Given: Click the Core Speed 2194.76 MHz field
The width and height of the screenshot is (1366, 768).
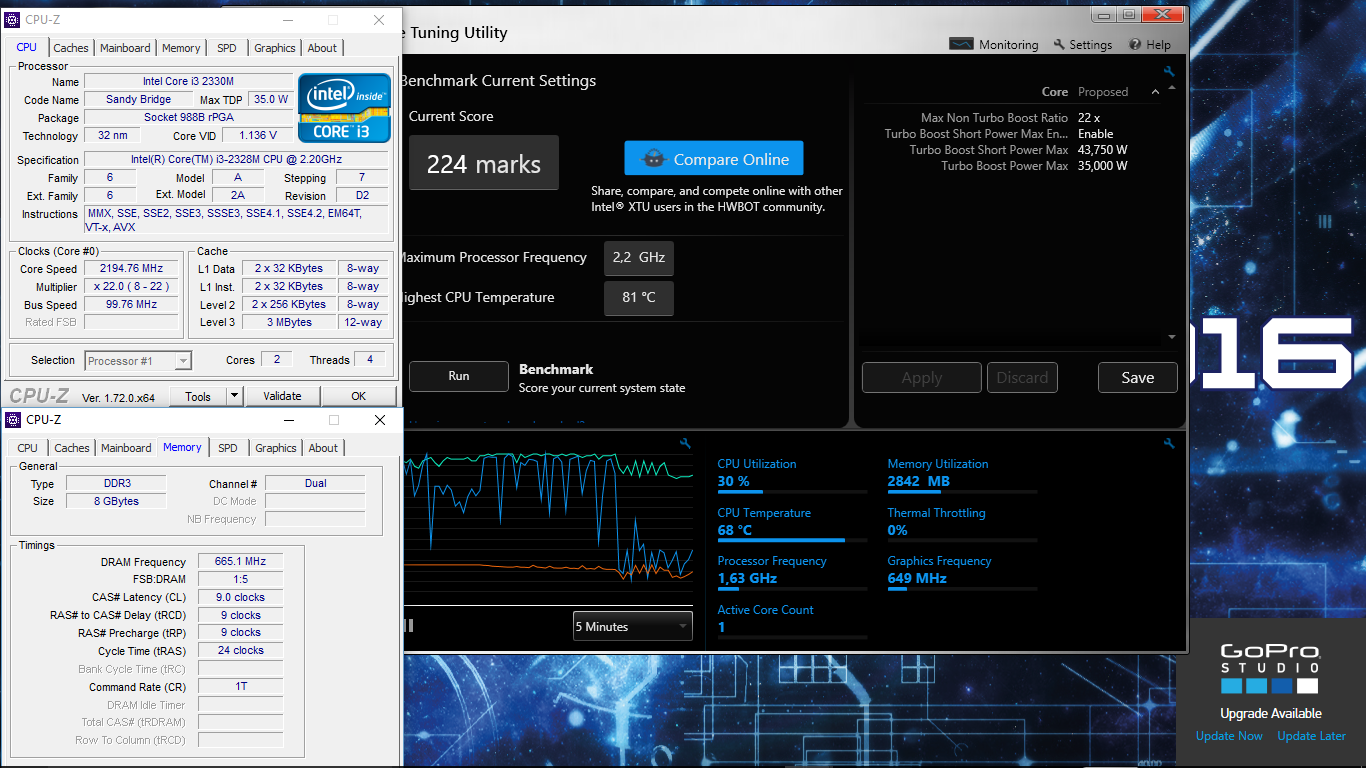Looking at the screenshot, I should click(132, 269).
